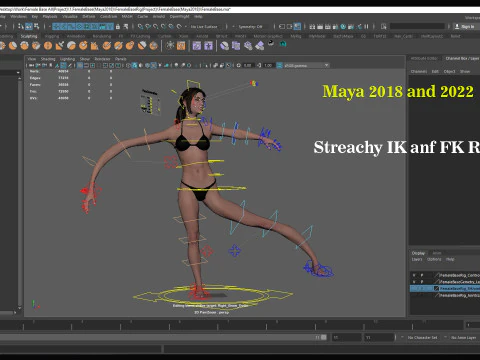This screenshot has width=480, height=360.
Task: Open the viewport Shading menu
Action: pyautogui.click(x=48, y=59)
